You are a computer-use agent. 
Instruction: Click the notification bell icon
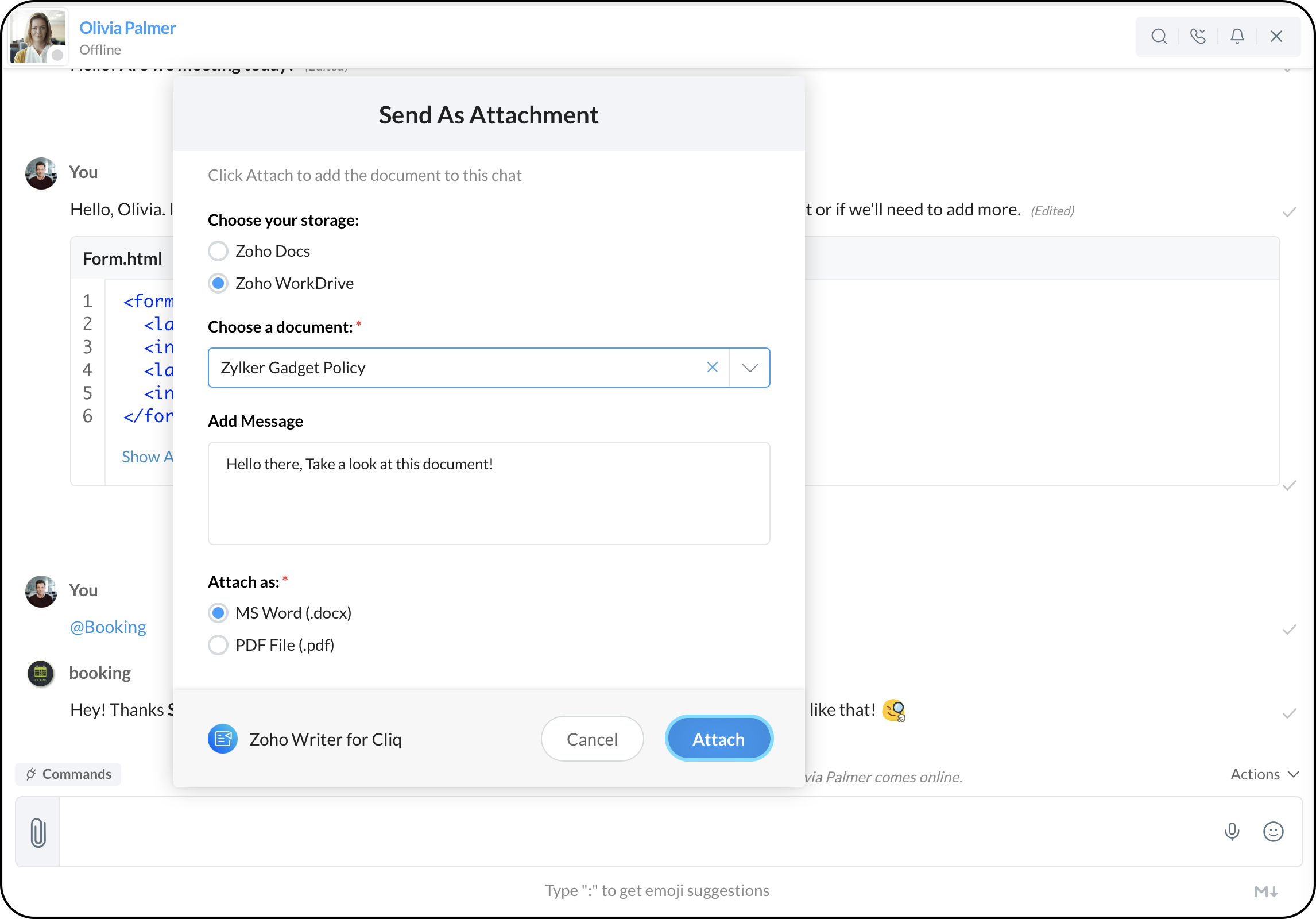click(1237, 36)
